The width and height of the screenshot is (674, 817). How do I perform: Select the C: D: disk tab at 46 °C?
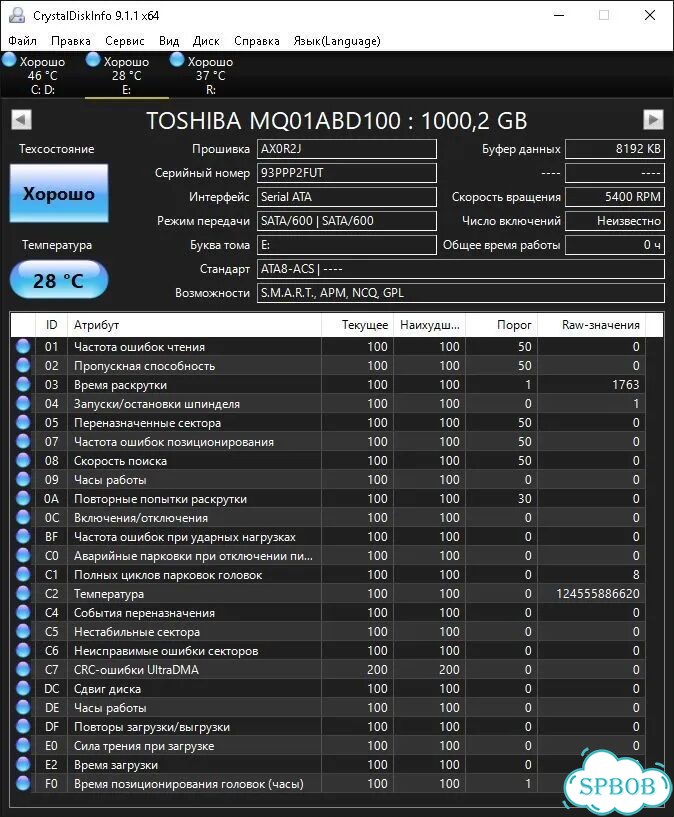coord(42,75)
